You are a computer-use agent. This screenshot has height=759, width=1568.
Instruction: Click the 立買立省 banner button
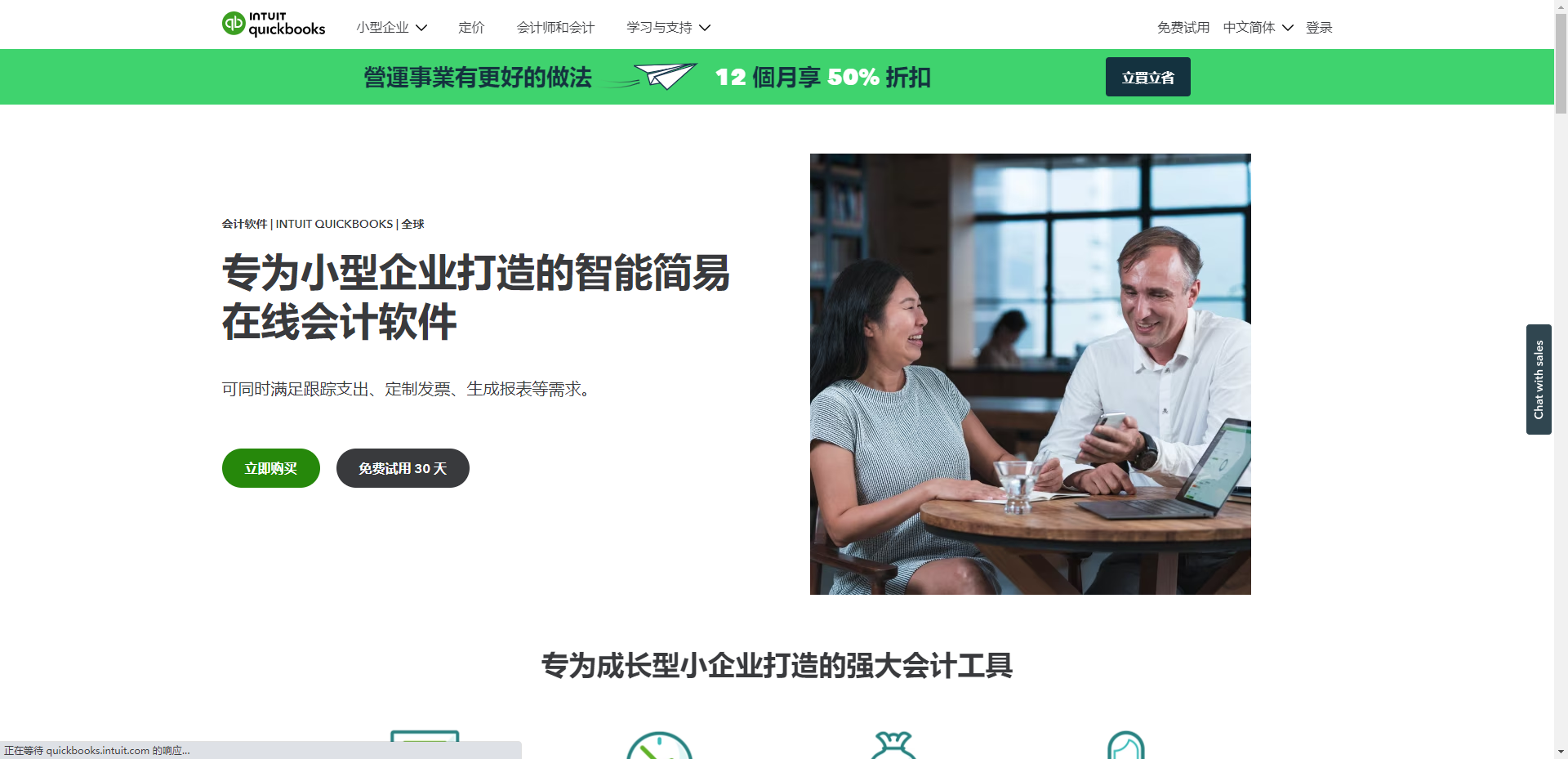[x=1147, y=77]
